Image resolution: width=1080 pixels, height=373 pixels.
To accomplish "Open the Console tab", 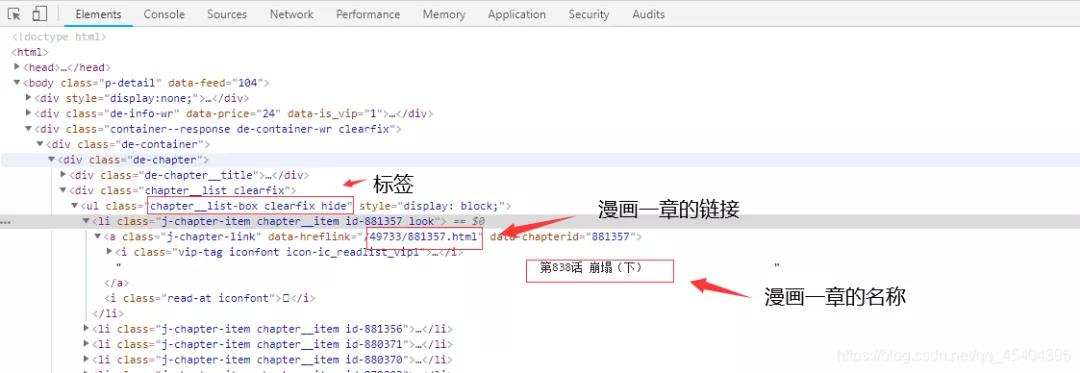I will 164,14.
